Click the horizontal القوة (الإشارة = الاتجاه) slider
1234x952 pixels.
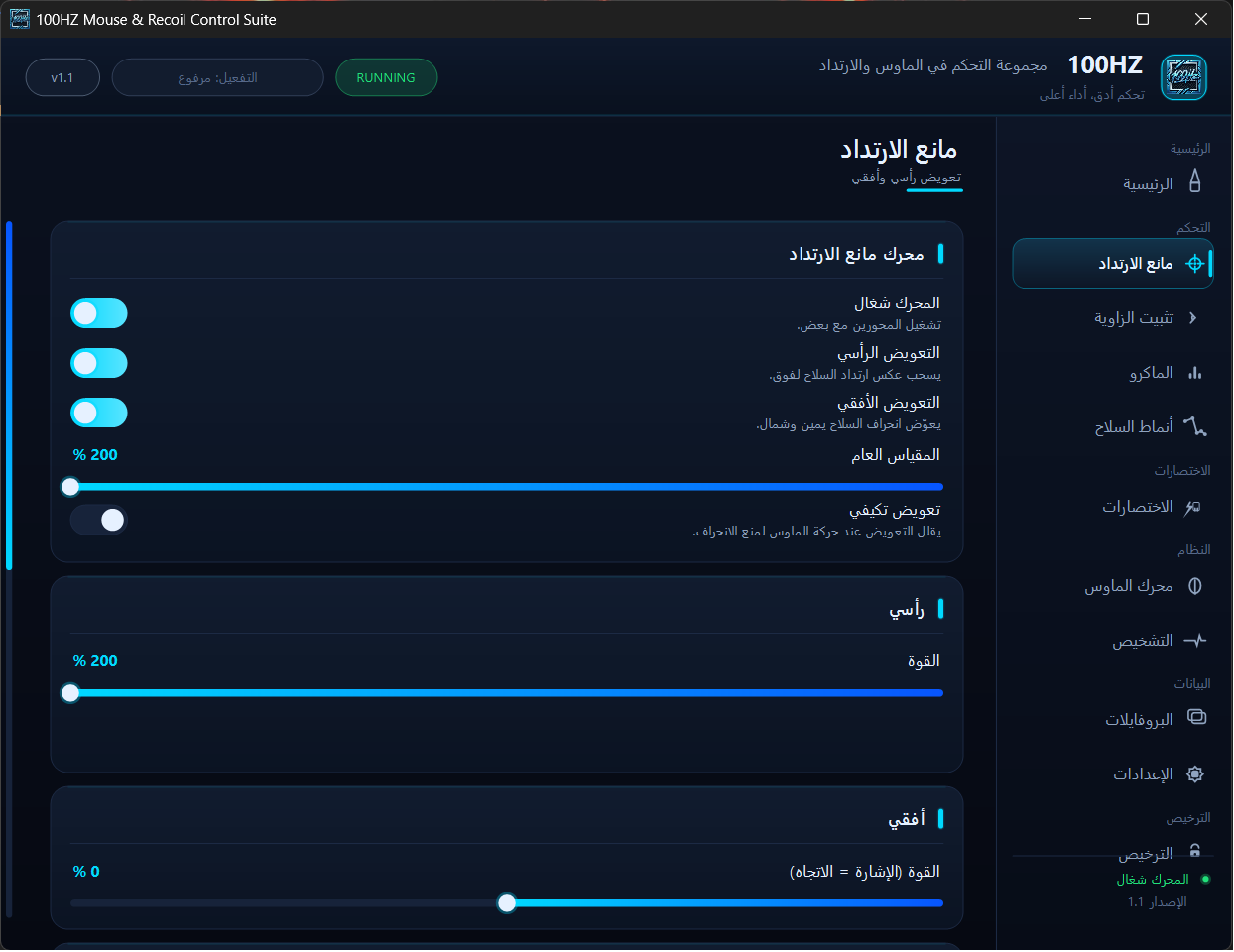click(507, 903)
